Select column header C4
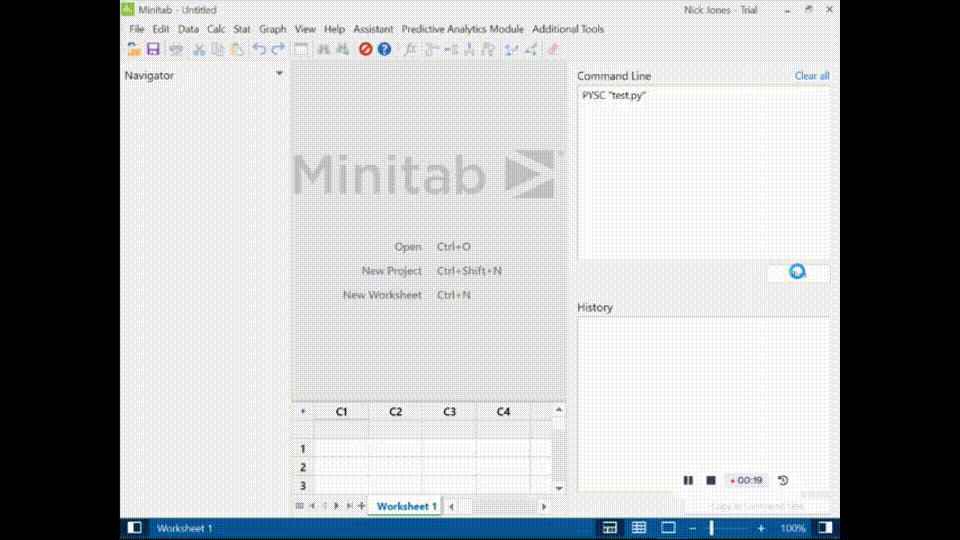This screenshot has height=540, width=960. point(503,412)
